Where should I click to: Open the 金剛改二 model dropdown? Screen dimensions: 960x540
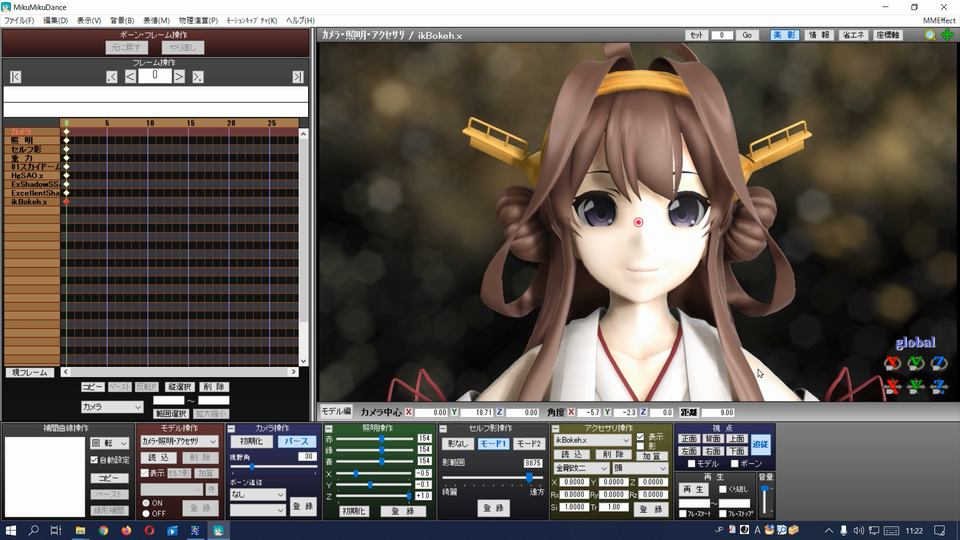coord(582,468)
